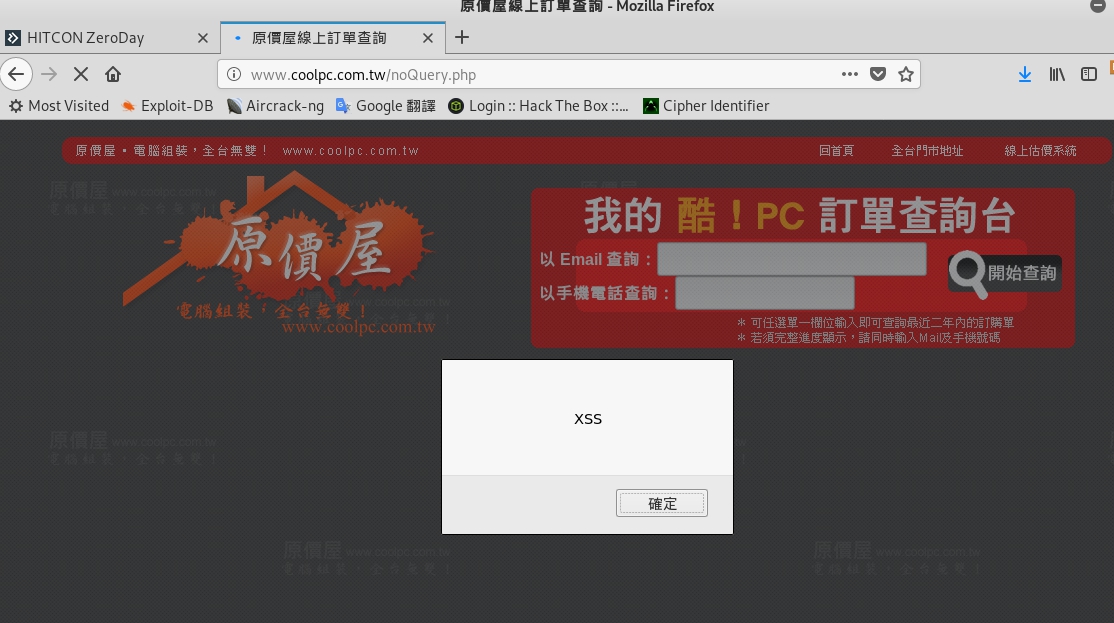
Task: Toggle the sidebar icon in toolbar
Action: click(x=1088, y=74)
